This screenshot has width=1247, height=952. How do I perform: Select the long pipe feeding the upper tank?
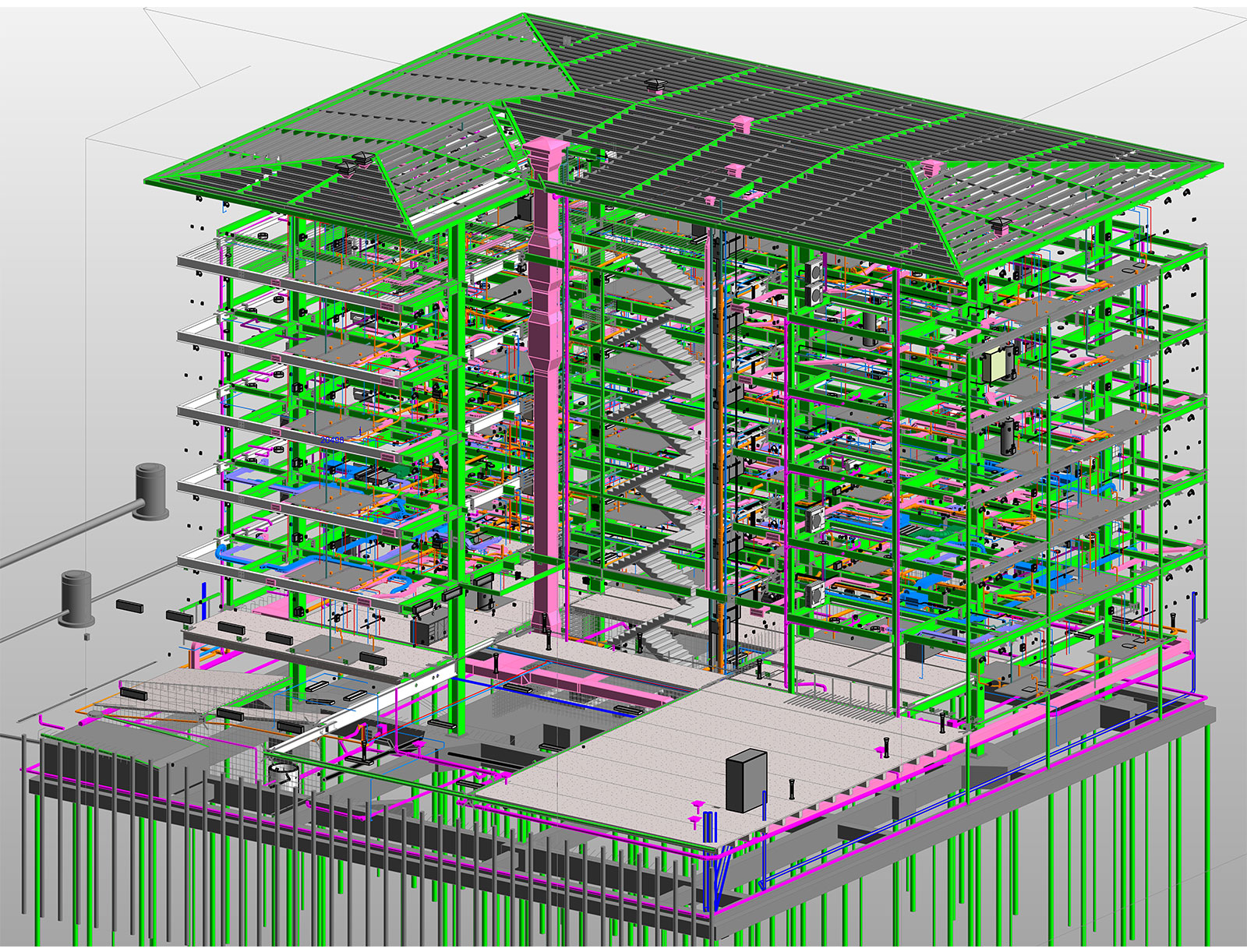(x=62, y=538)
